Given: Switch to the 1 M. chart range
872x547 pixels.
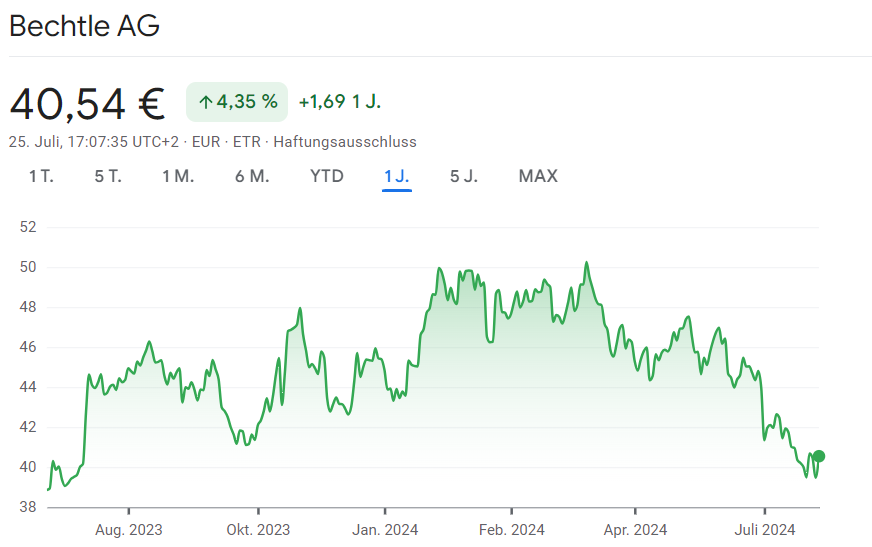Looking at the screenshot, I should (x=178, y=176).
